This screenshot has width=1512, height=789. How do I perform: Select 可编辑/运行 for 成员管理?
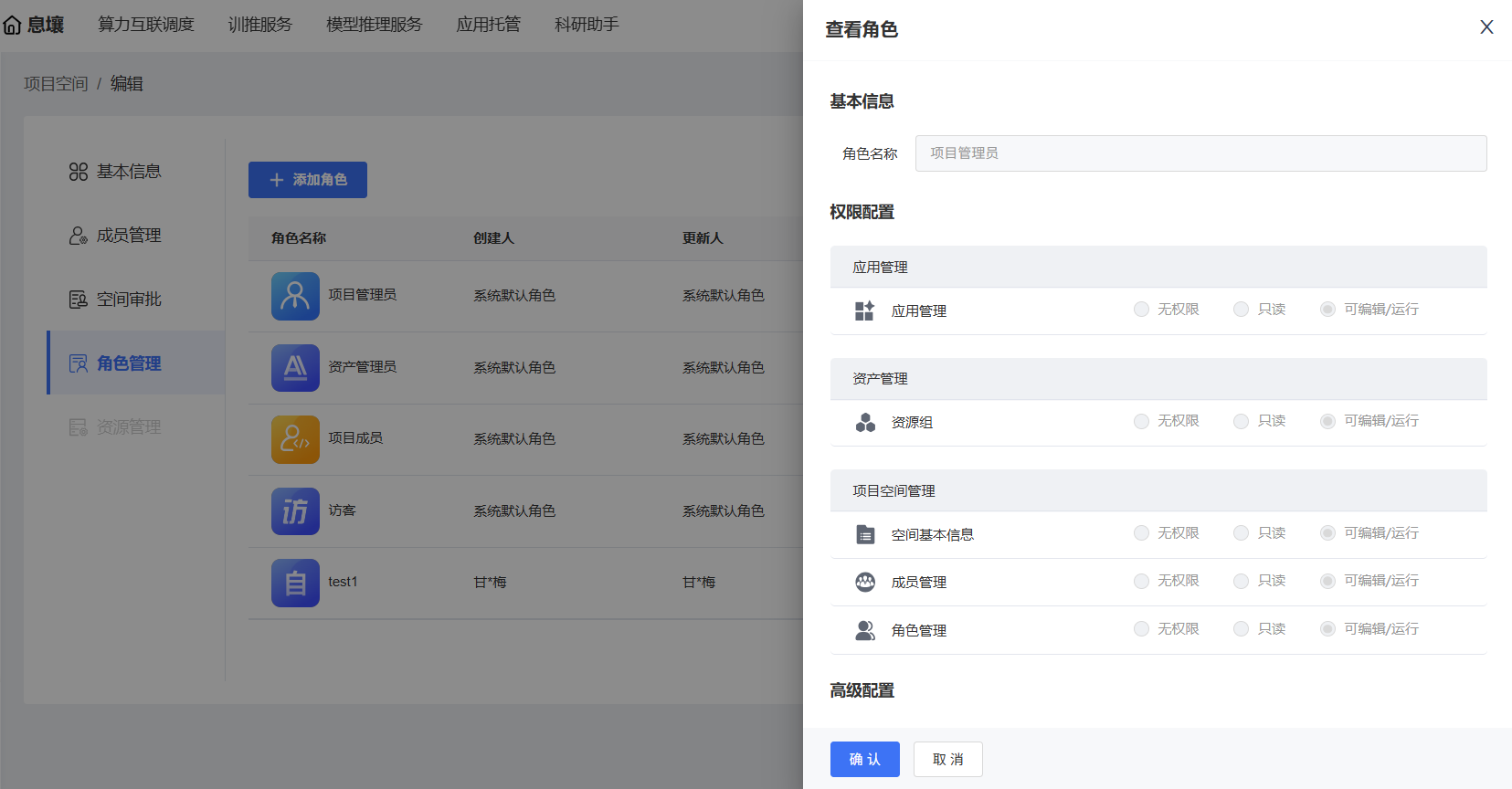tap(1327, 581)
